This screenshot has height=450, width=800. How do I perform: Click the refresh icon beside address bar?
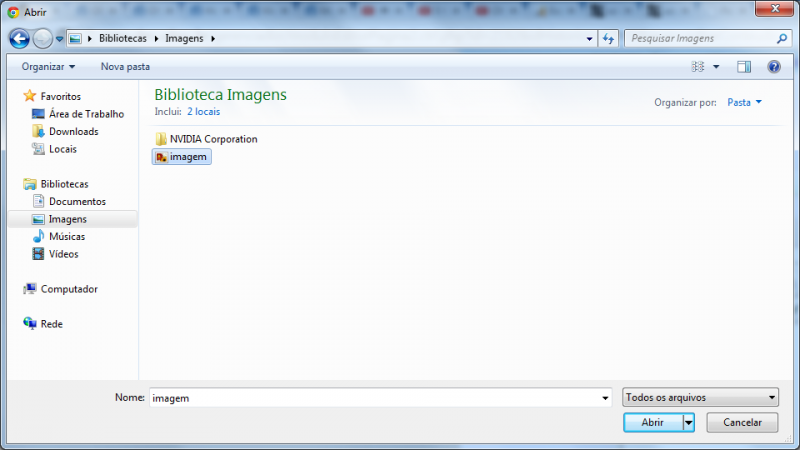pyautogui.click(x=608, y=39)
